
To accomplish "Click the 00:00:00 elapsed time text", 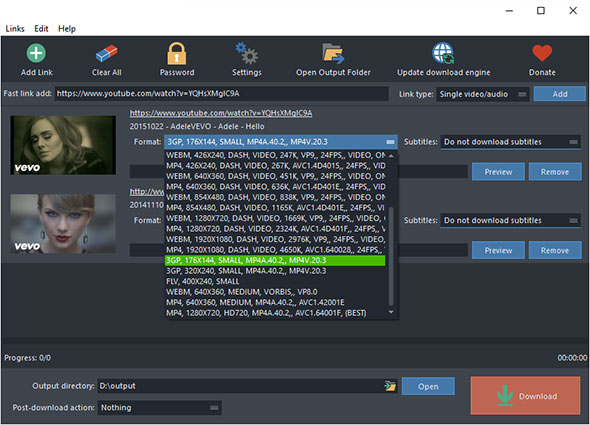I will click(572, 358).
